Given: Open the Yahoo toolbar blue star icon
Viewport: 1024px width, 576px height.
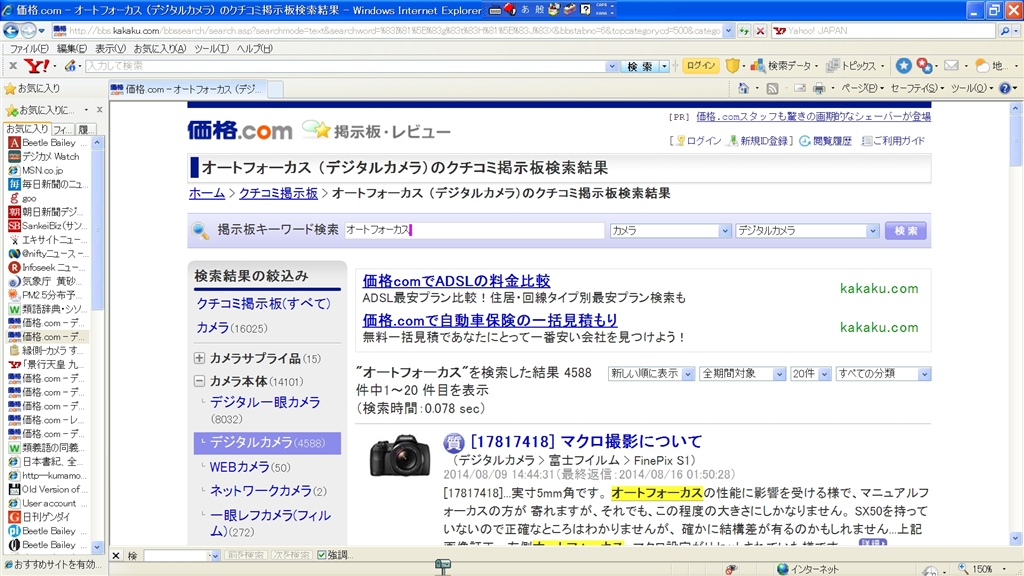Looking at the screenshot, I should click(x=903, y=65).
